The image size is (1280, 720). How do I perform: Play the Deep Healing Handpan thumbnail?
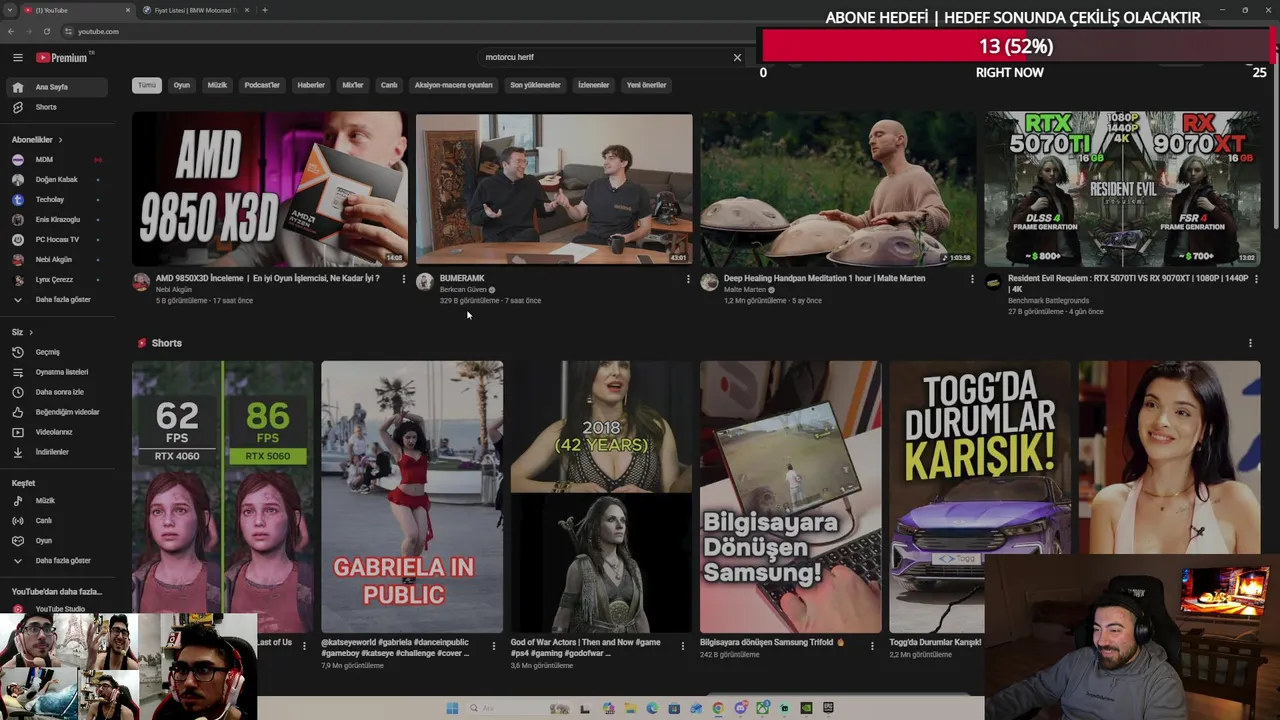pos(838,189)
